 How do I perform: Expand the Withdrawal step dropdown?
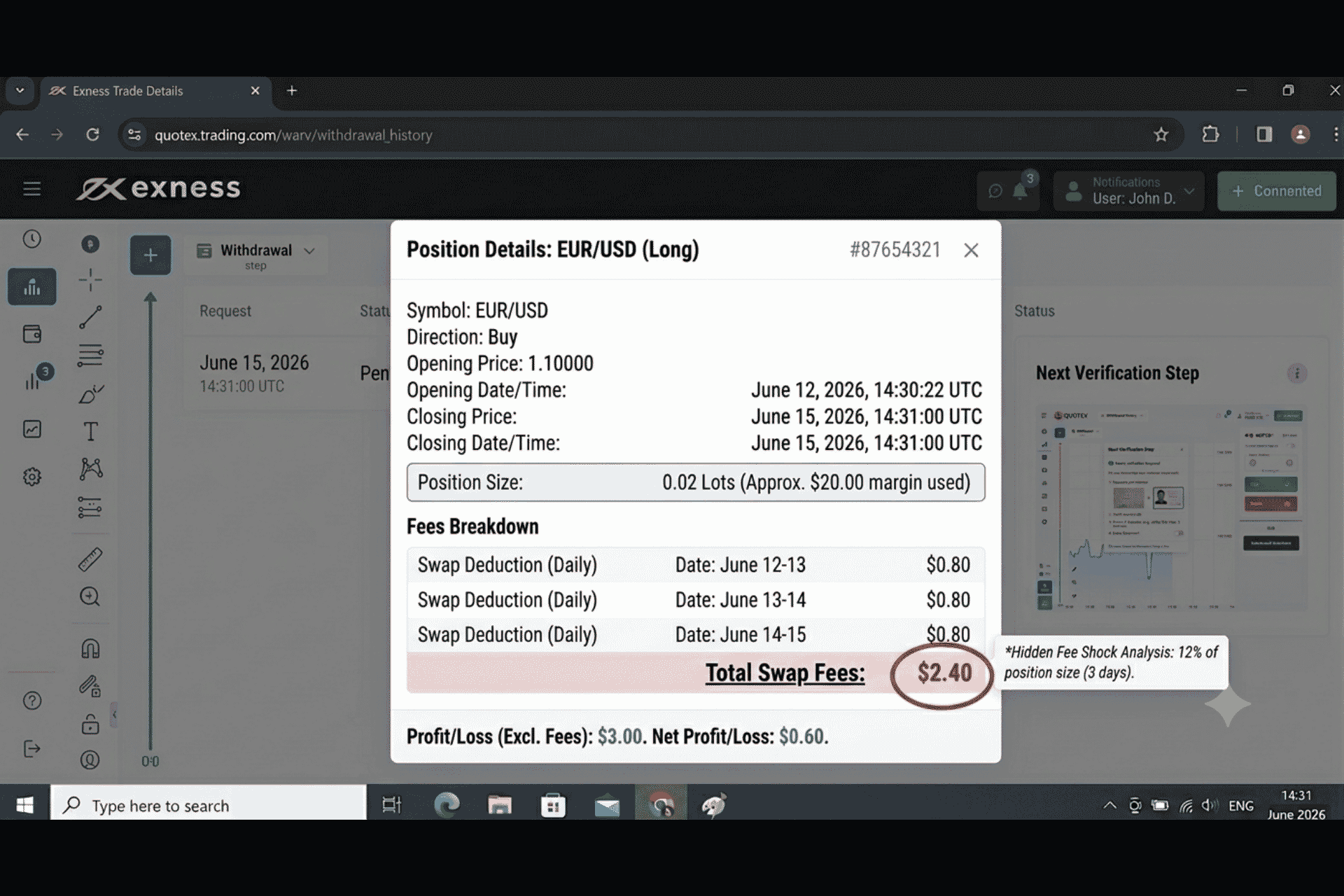coord(256,255)
